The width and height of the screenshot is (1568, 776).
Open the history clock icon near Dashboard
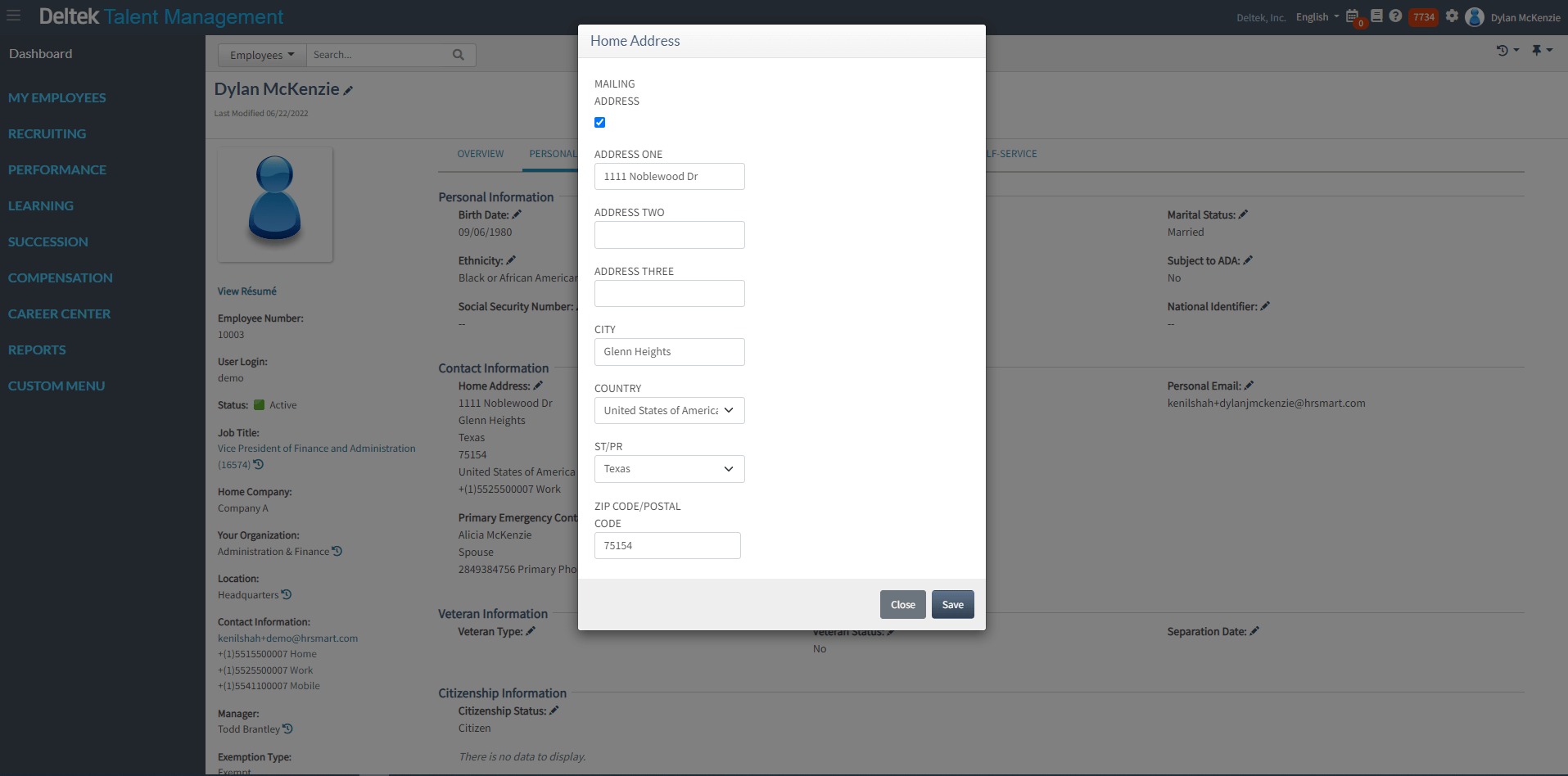pyautogui.click(x=1504, y=50)
